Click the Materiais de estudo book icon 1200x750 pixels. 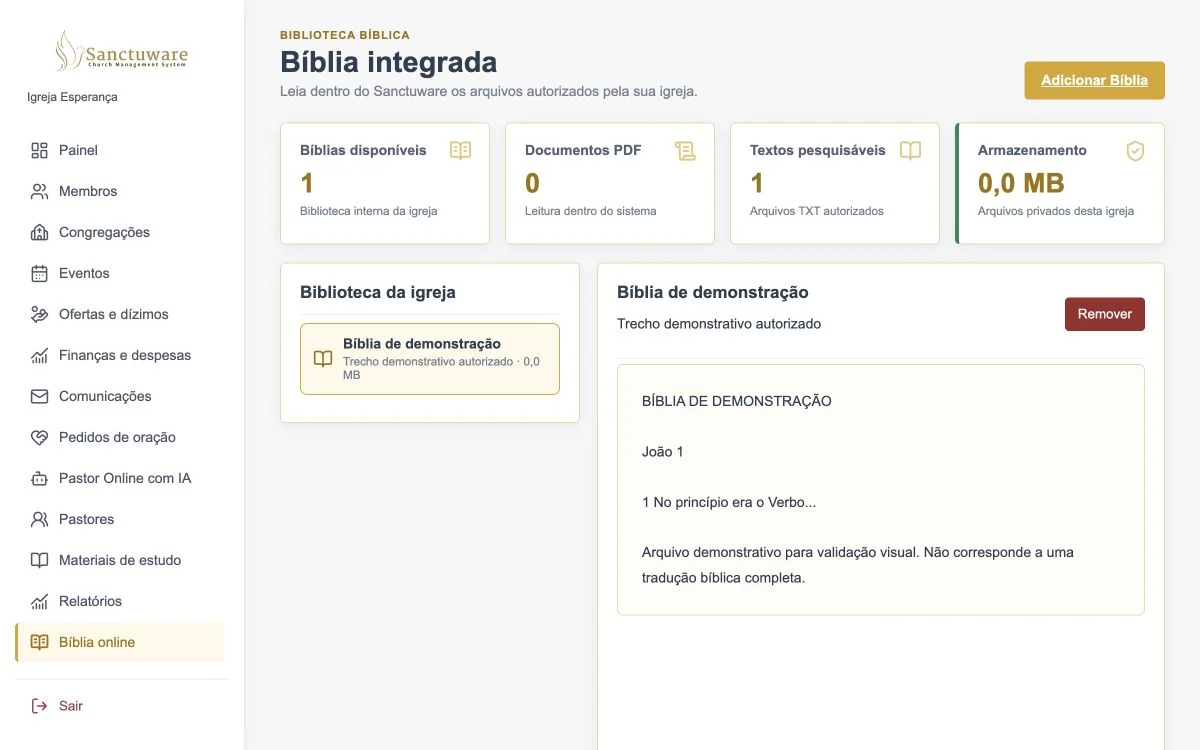pos(39,560)
